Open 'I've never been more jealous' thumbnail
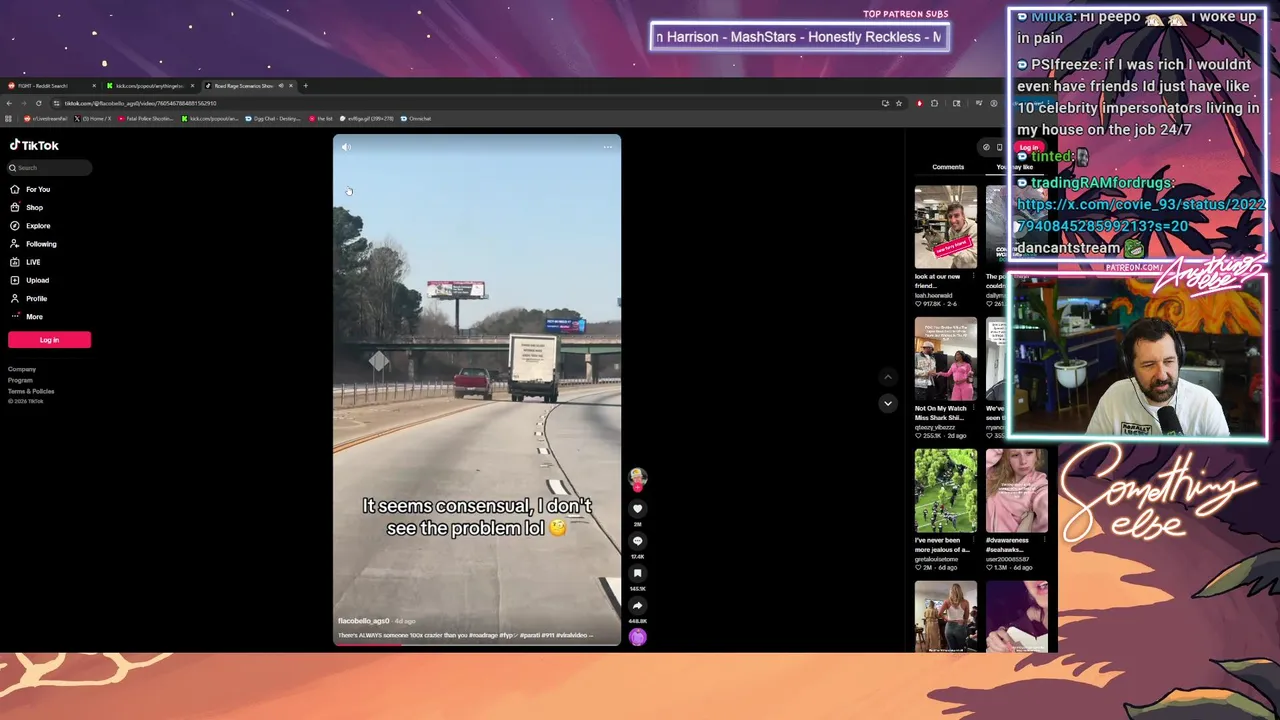Viewport: 1280px width, 720px height. click(946, 491)
